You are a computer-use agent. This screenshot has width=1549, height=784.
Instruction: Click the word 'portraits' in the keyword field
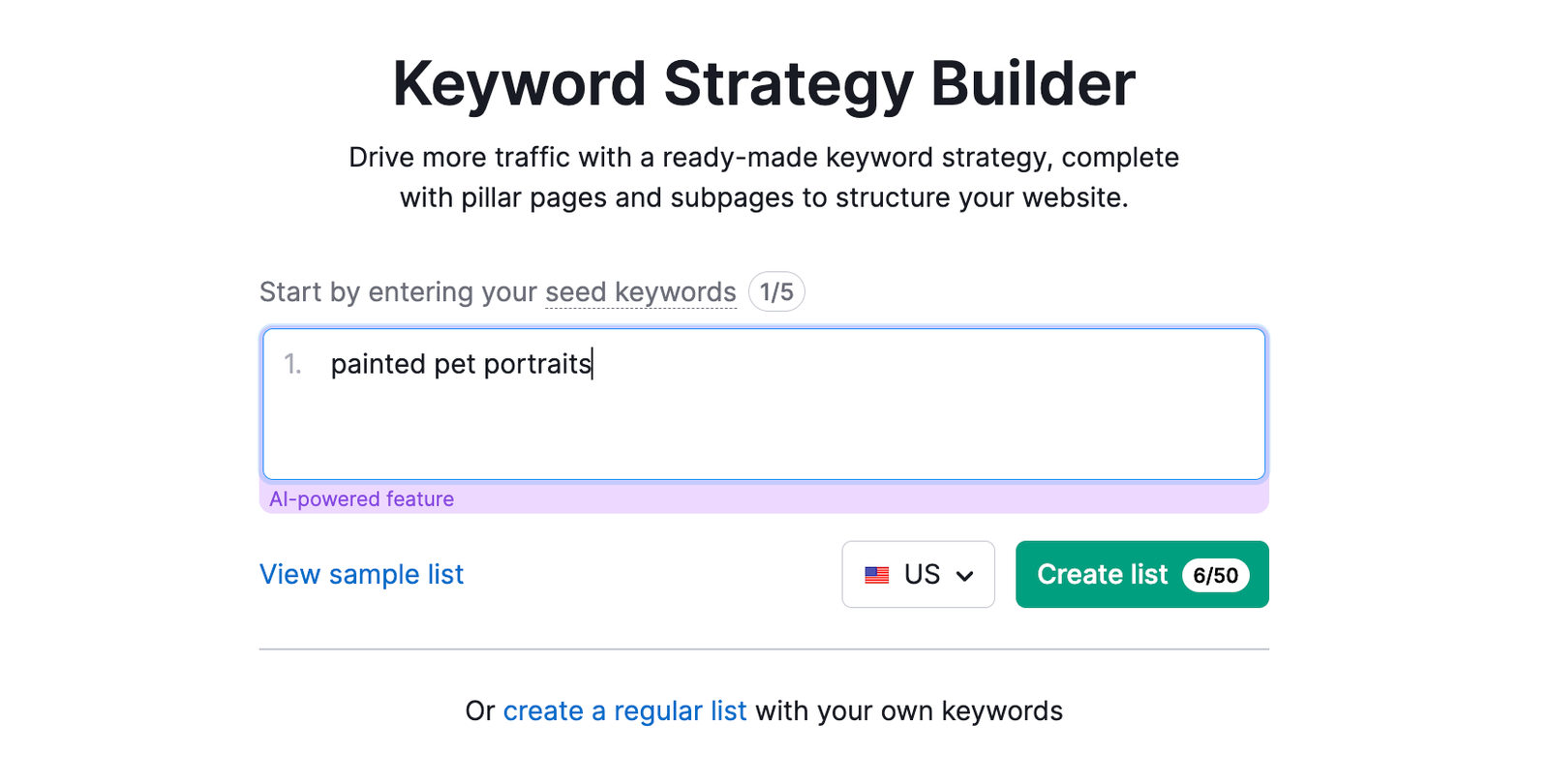coord(536,364)
